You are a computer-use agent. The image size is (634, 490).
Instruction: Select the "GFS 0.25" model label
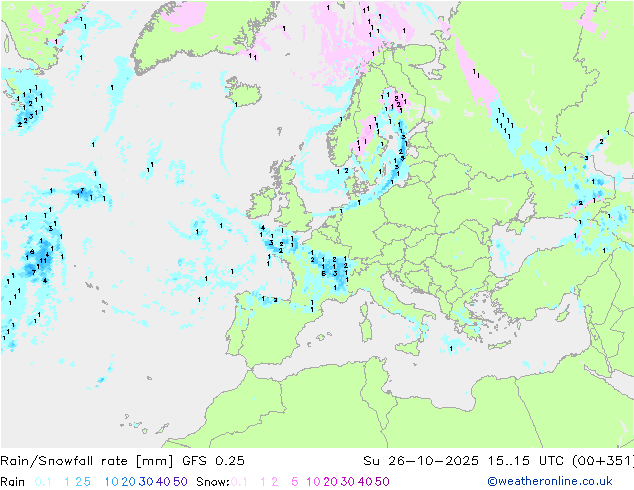[213, 461]
